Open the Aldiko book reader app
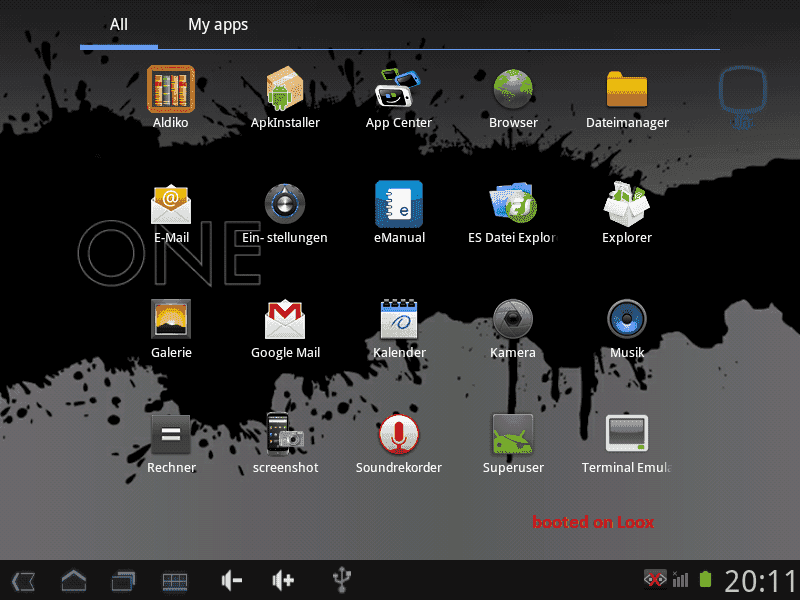Viewport: 800px width, 600px height. point(170,96)
